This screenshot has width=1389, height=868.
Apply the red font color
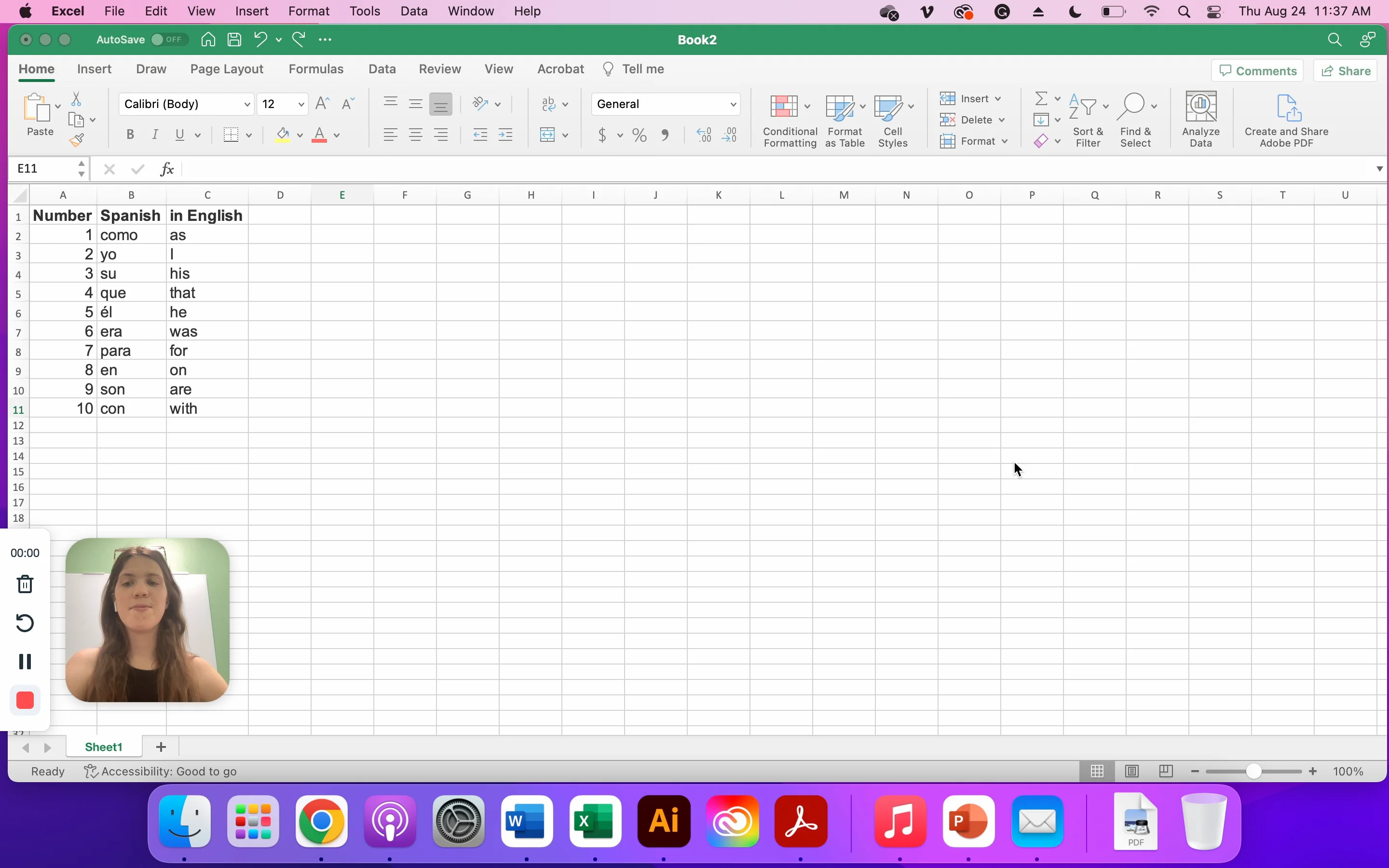320,135
